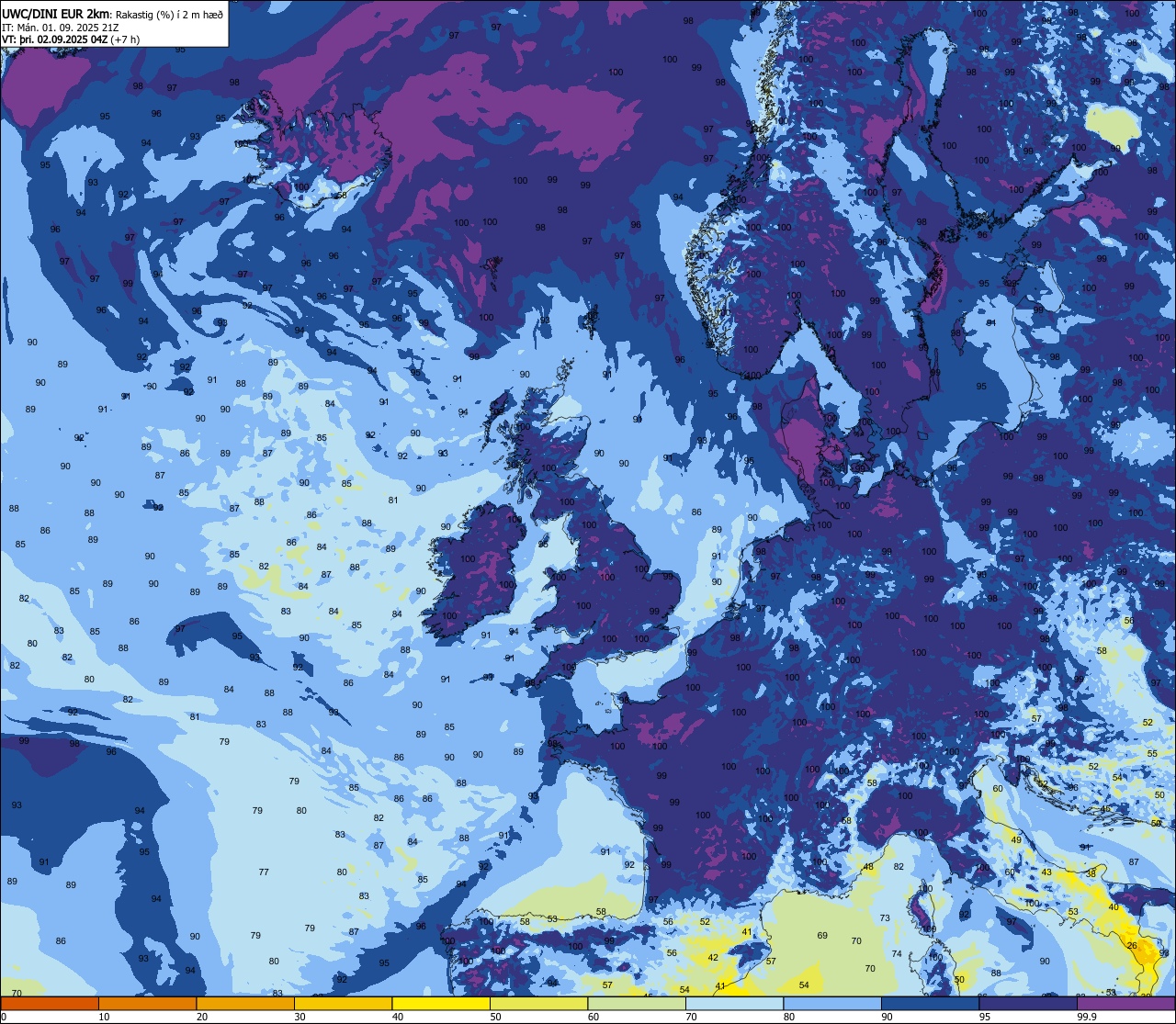The width and height of the screenshot is (1176, 1024).
Task: Pick the orange 10–20 legend segment
Action: coord(147,1003)
